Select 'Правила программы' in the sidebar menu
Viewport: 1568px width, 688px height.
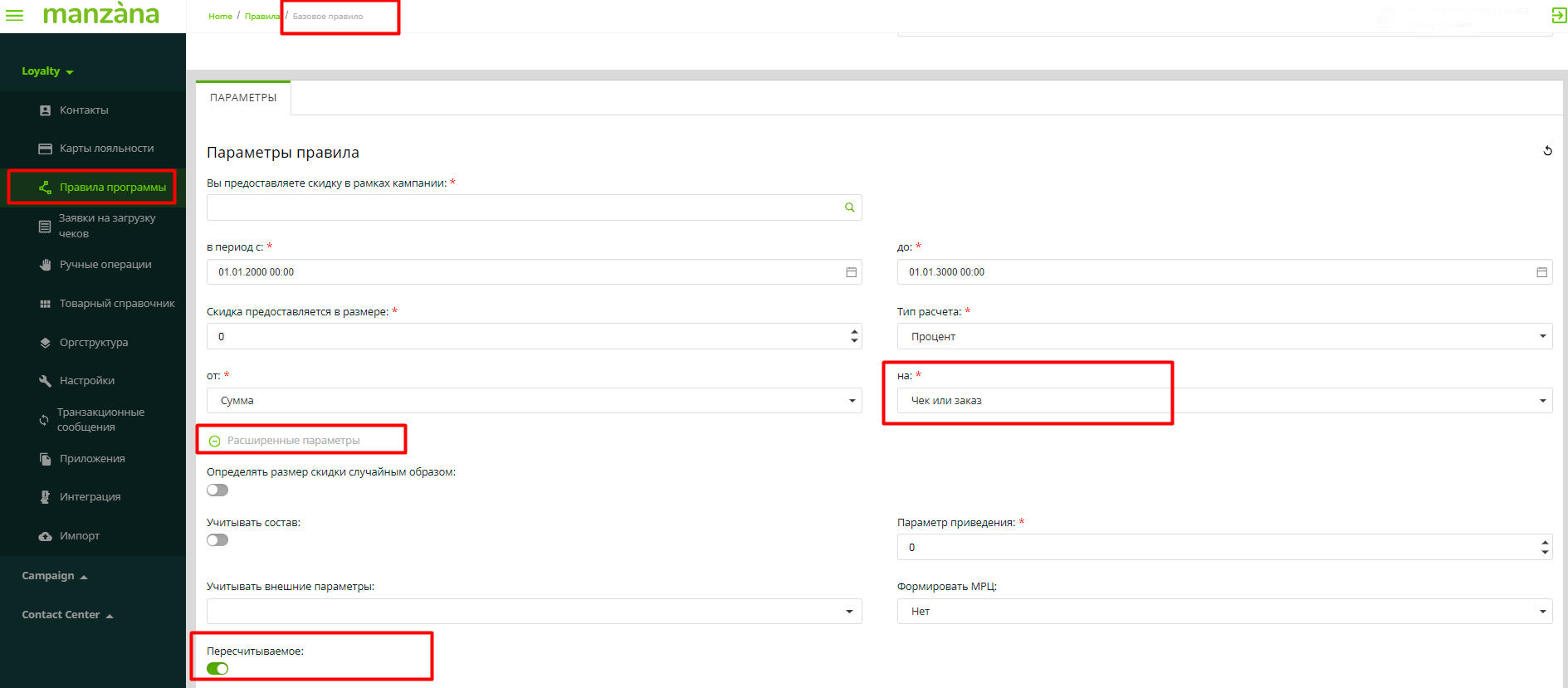(112, 188)
